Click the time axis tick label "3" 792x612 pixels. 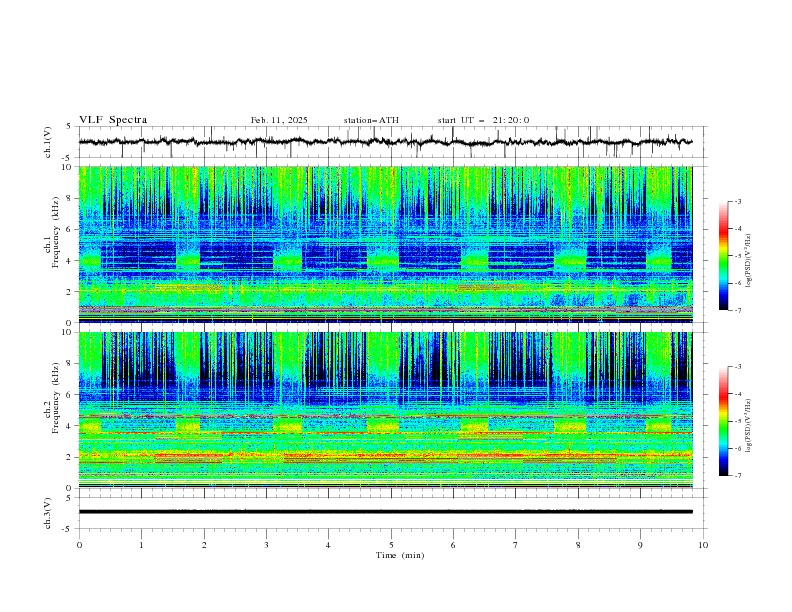pos(266,545)
